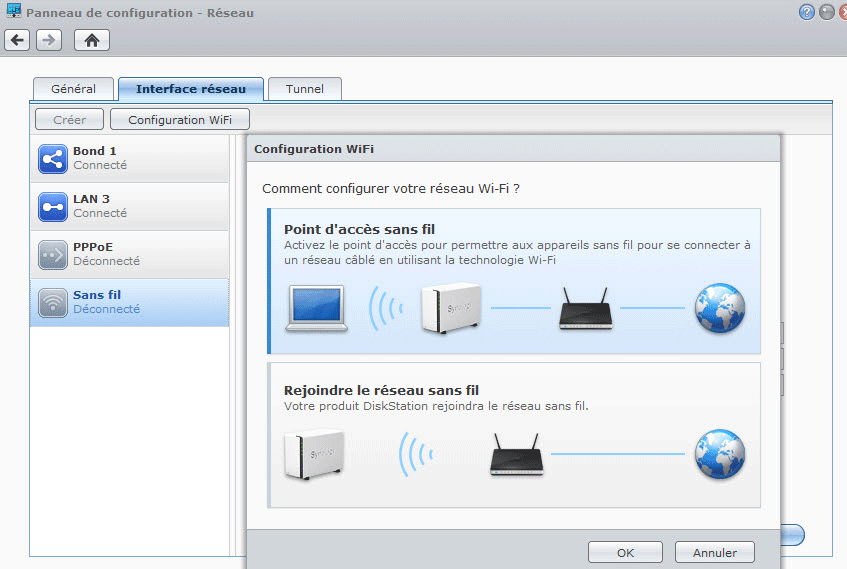
Task: Cancel the dialog with Annuler
Action: pyautogui.click(x=715, y=552)
